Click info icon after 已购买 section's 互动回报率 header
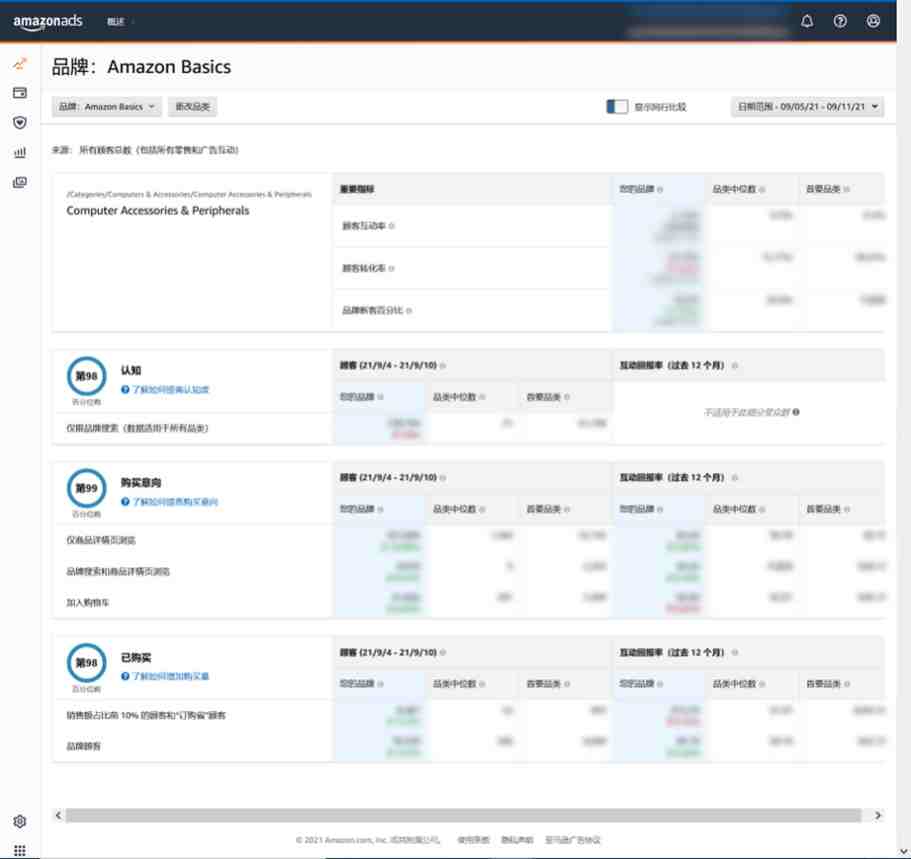Image resolution: width=911 pixels, height=859 pixels. [735, 653]
